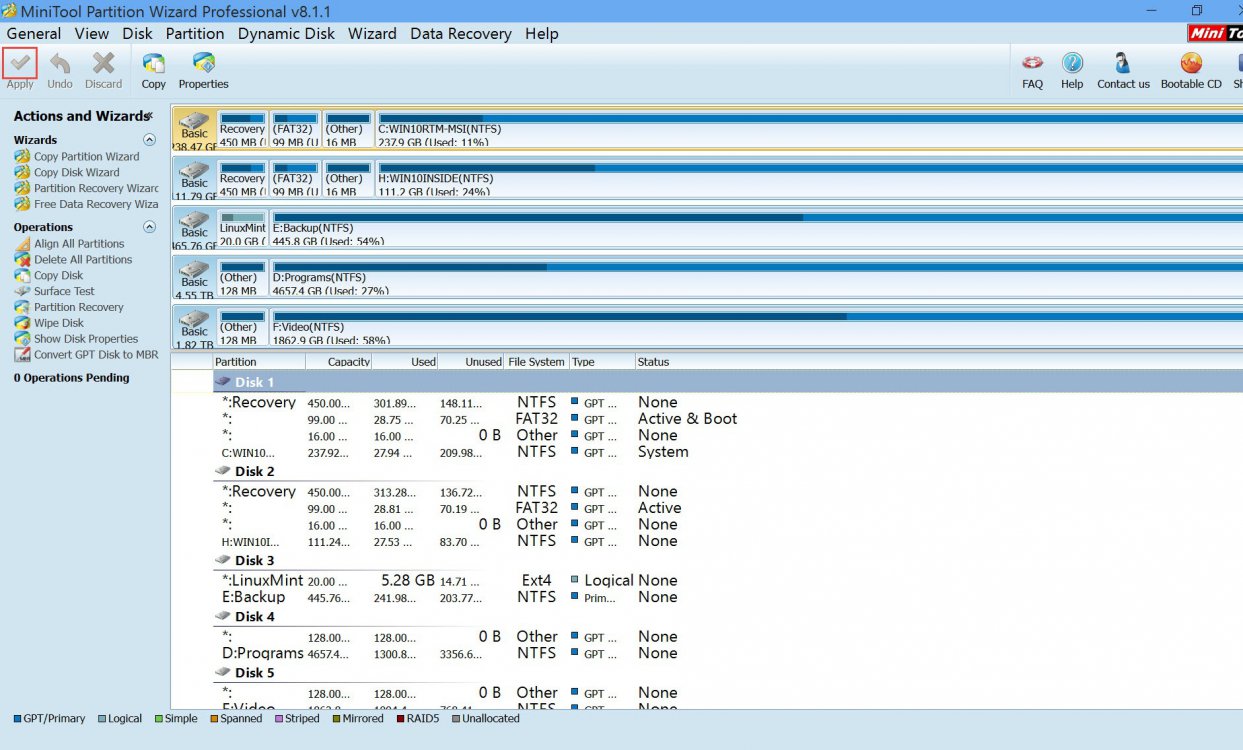
Task: Open the FAQ lifebuoy icon
Action: tap(1033, 63)
